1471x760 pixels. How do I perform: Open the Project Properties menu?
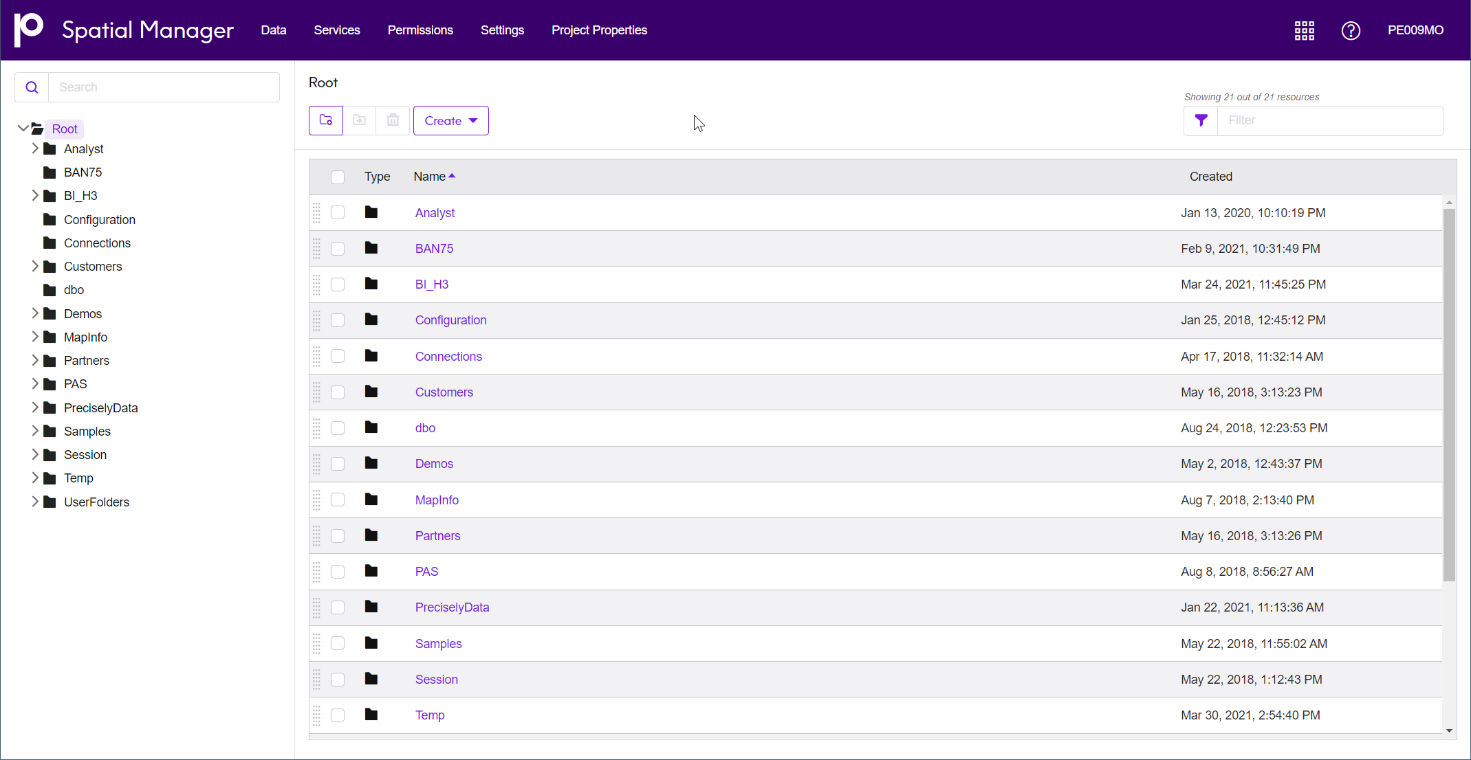point(599,30)
